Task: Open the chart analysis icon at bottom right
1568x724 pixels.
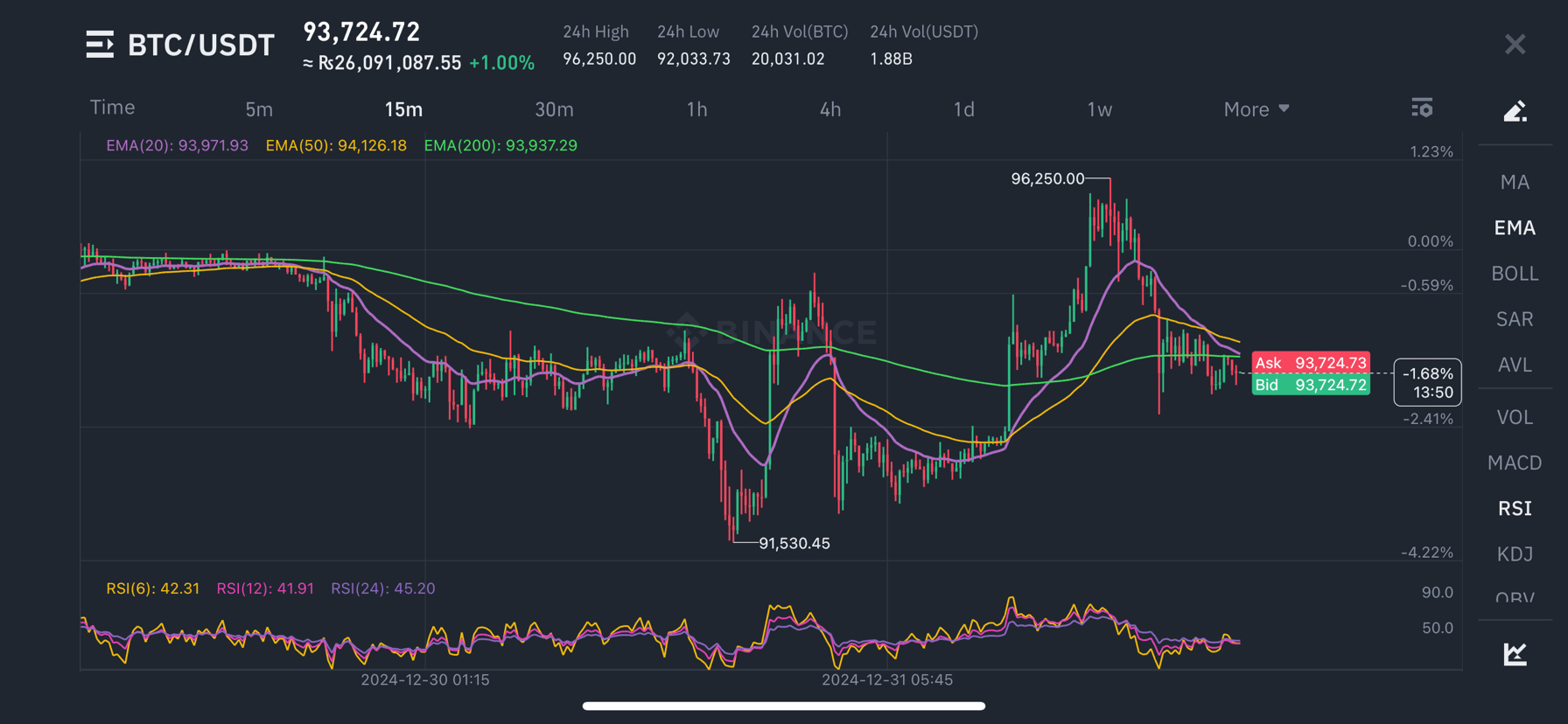Action: tap(1515, 653)
